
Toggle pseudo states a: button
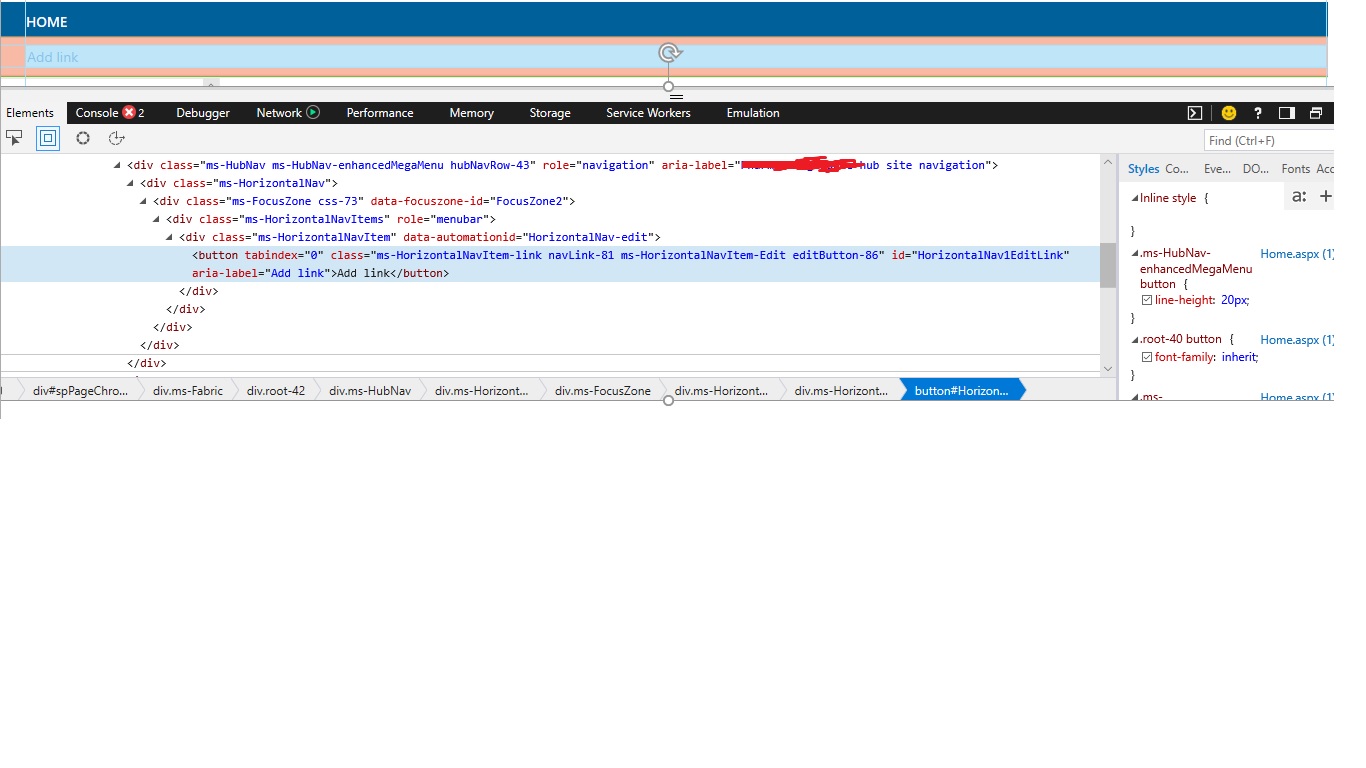(x=1299, y=196)
